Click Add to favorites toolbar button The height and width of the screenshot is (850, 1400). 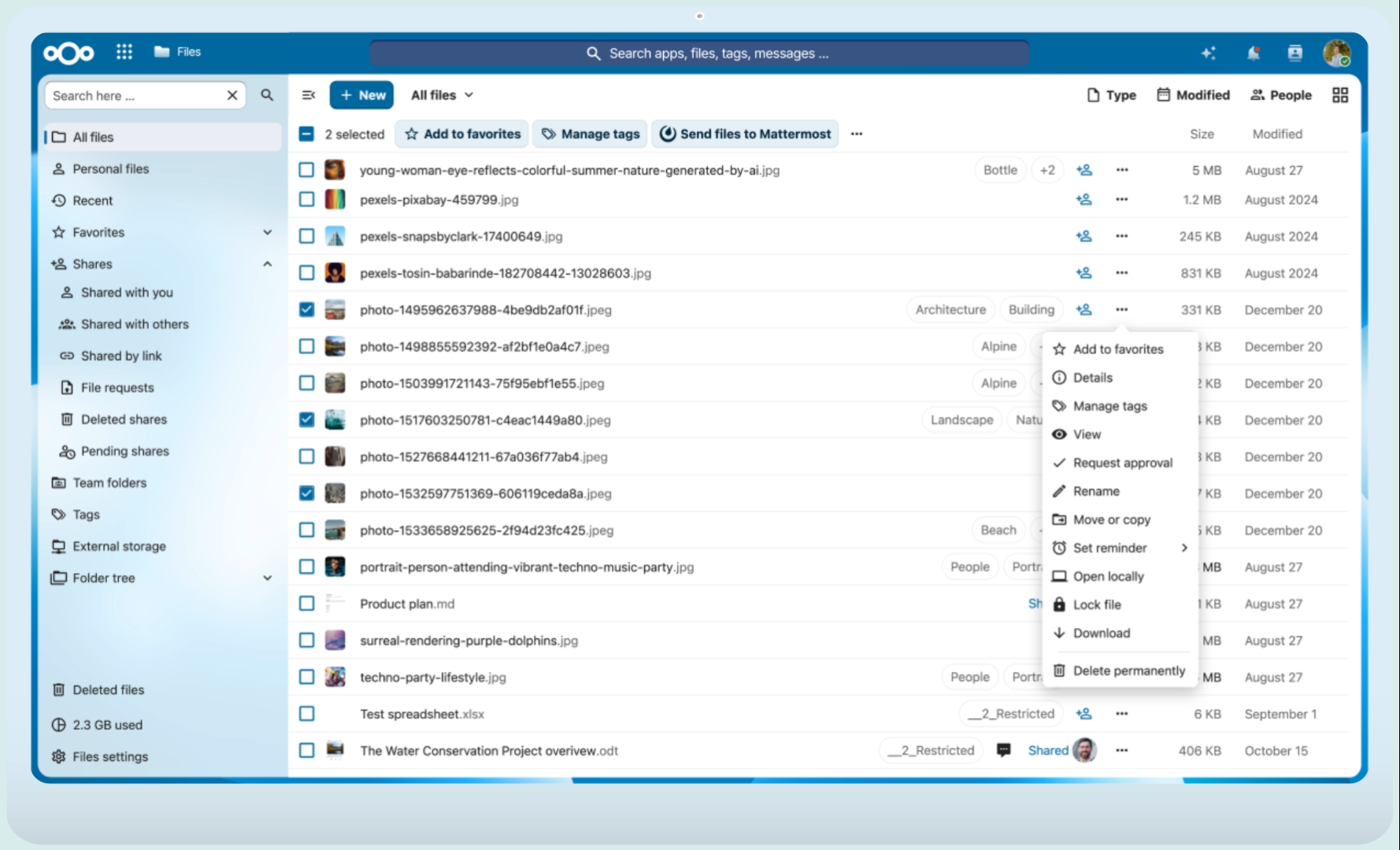[463, 134]
